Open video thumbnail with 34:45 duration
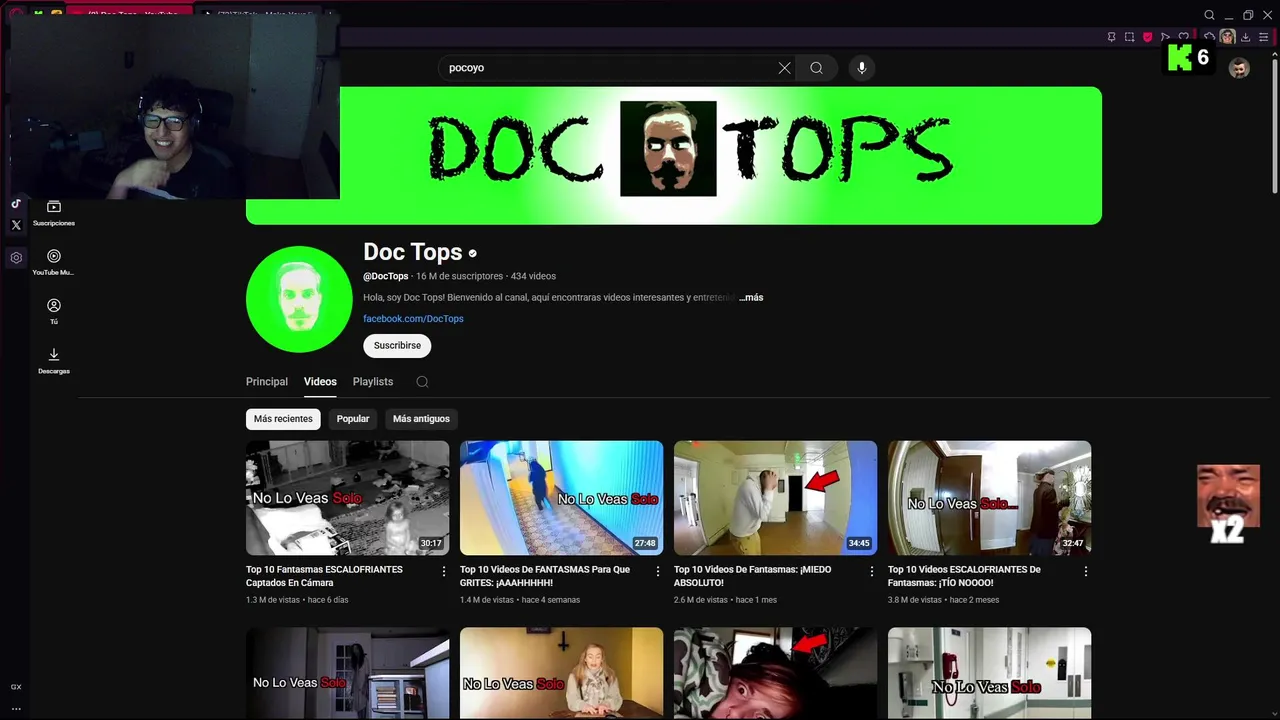This screenshot has height=720, width=1280. pos(776,498)
